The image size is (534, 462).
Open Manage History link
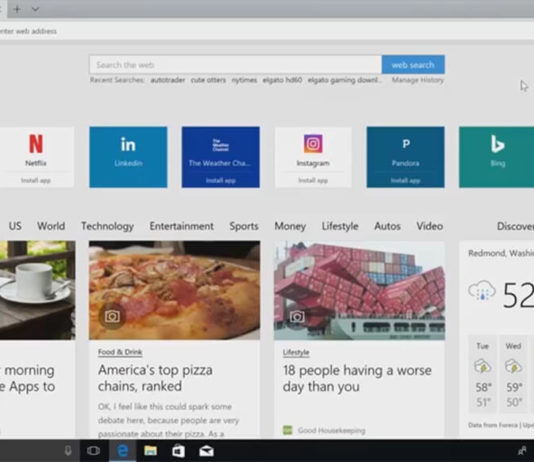point(418,80)
